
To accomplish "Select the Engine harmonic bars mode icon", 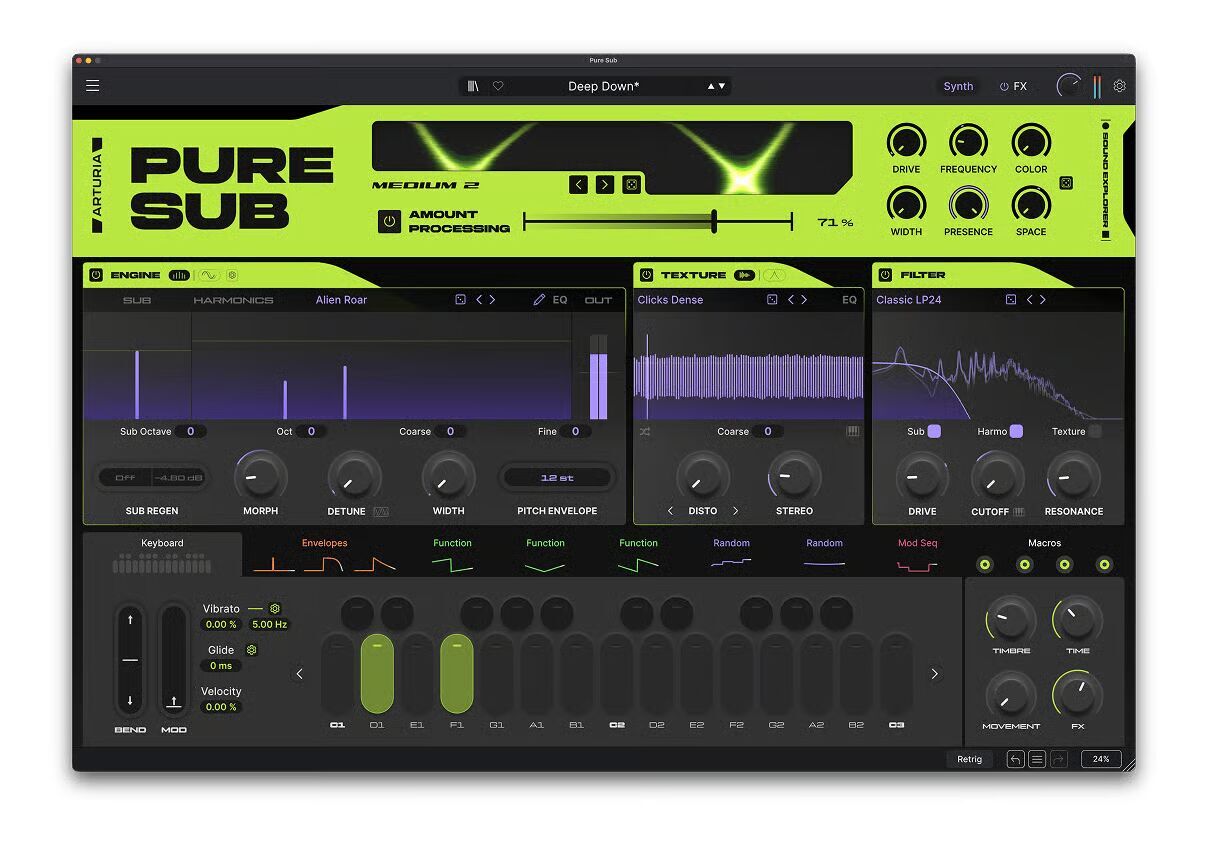I will [180, 274].
